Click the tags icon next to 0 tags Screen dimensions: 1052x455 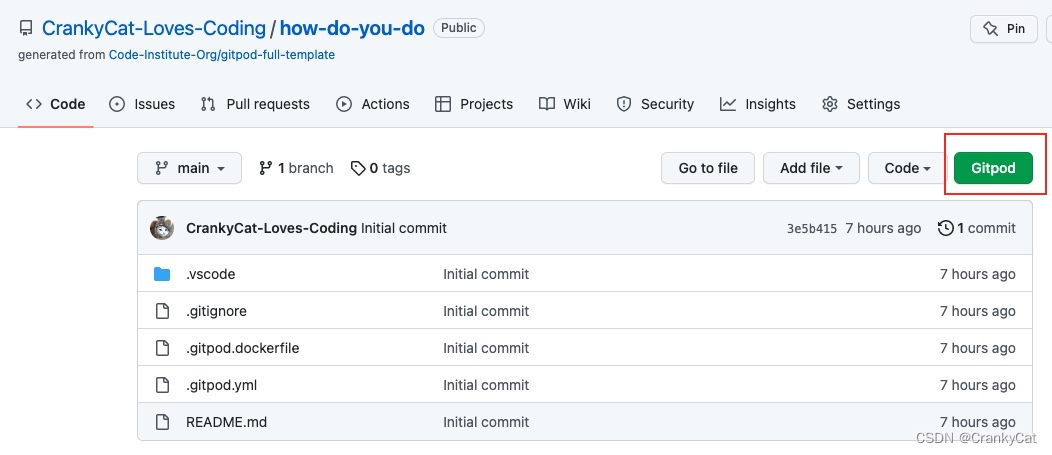pyautogui.click(x=357, y=168)
